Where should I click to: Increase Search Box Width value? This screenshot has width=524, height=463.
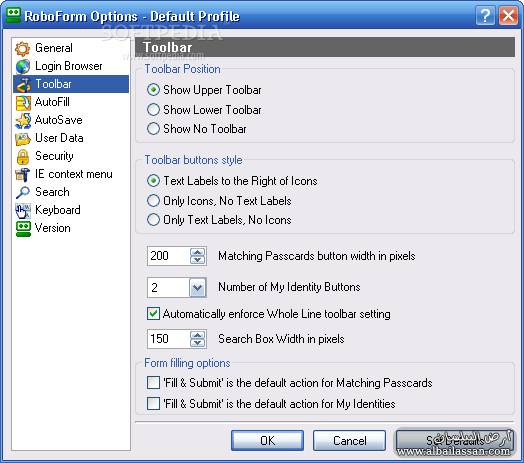pyautogui.click(x=198, y=335)
